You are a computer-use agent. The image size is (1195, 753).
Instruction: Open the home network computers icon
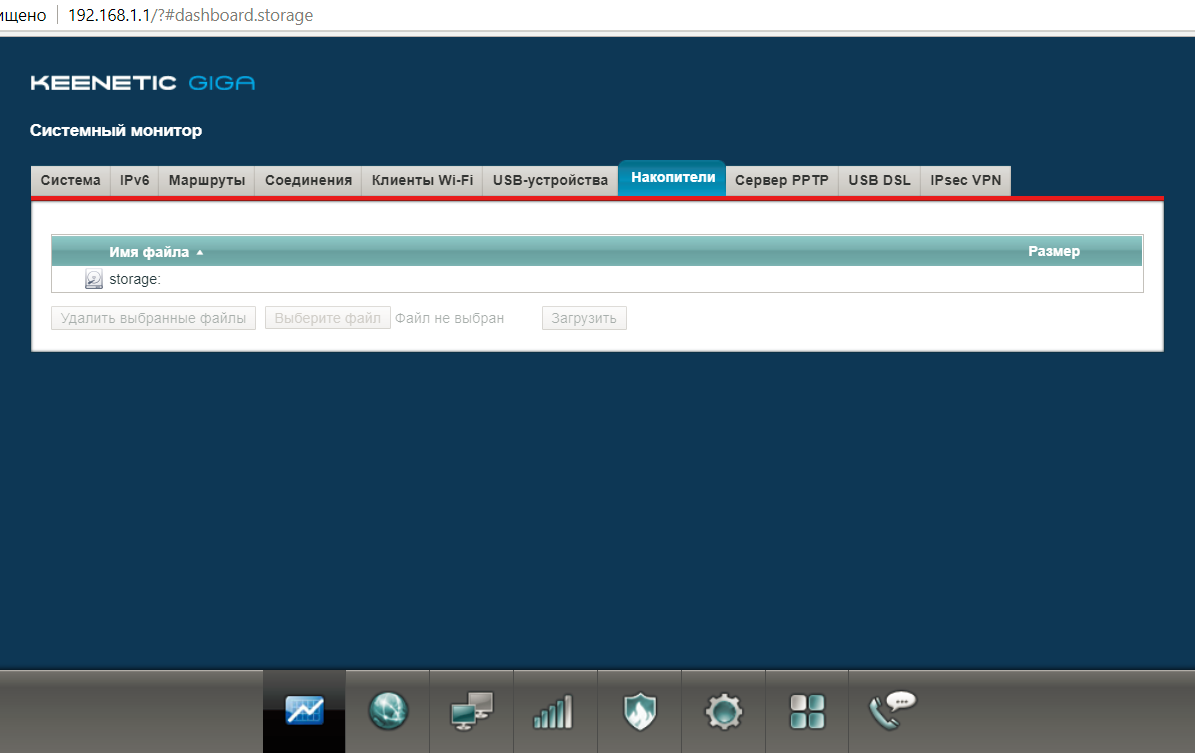pos(471,711)
